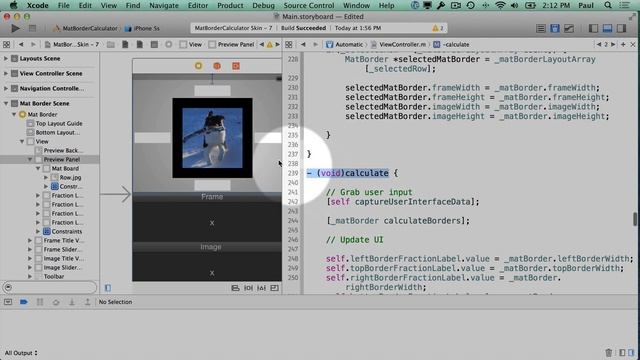Toggle document outline visibility button
Image resolution: width=640 pixels, height=360 pixels.
(x=108, y=288)
